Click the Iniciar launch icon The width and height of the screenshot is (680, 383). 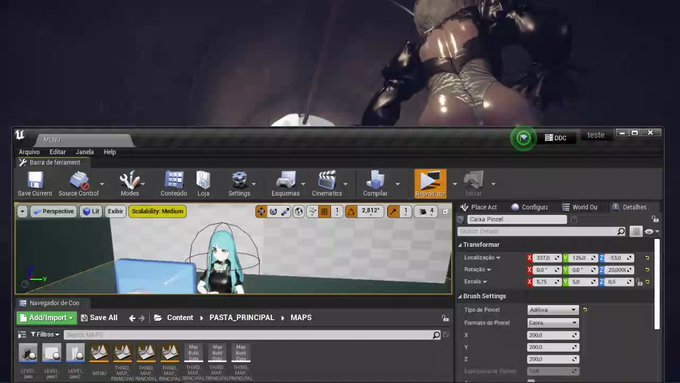(473, 184)
